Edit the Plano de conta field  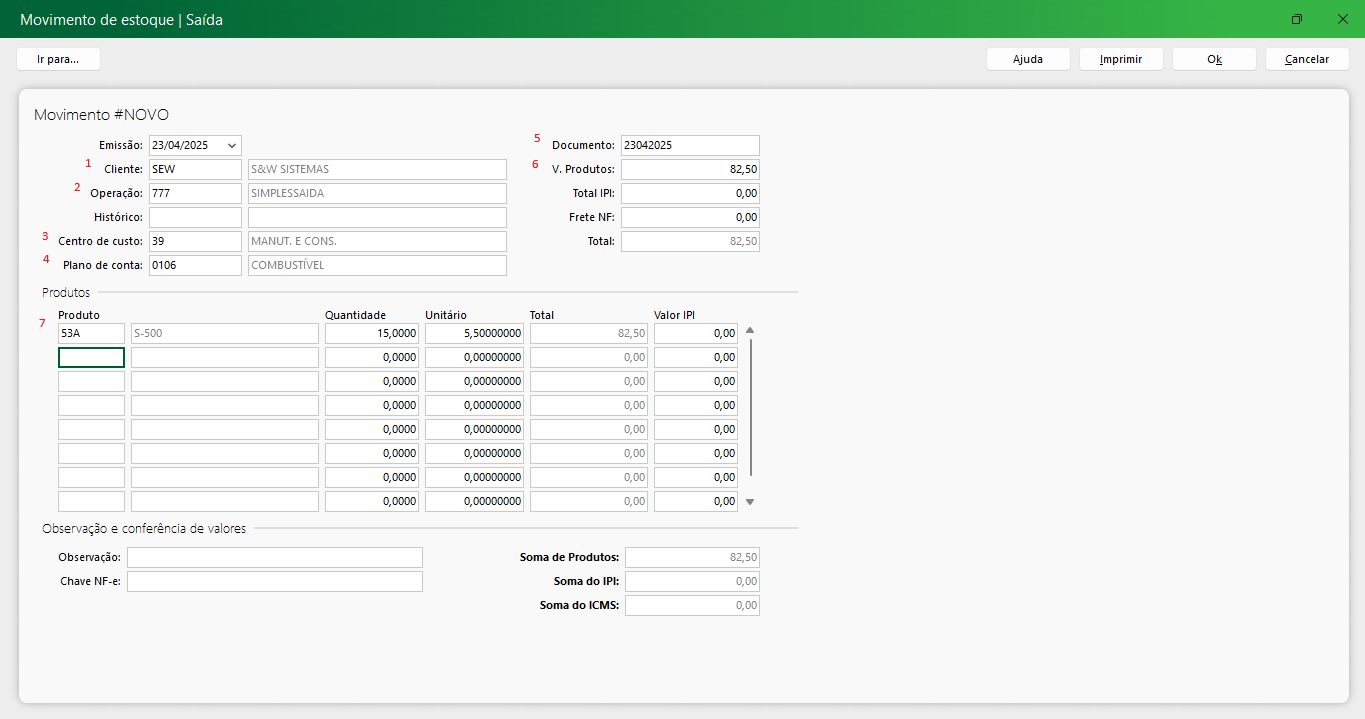[x=195, y=265]
